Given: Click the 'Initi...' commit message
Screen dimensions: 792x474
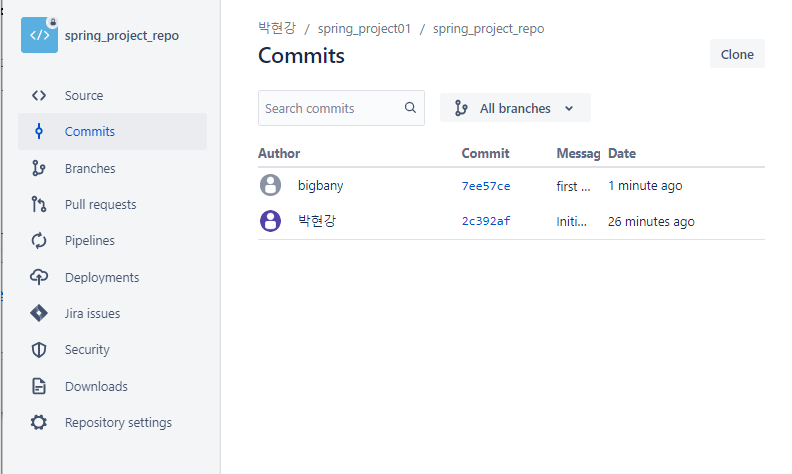Looking at the screenshot, I should point(571,221).
